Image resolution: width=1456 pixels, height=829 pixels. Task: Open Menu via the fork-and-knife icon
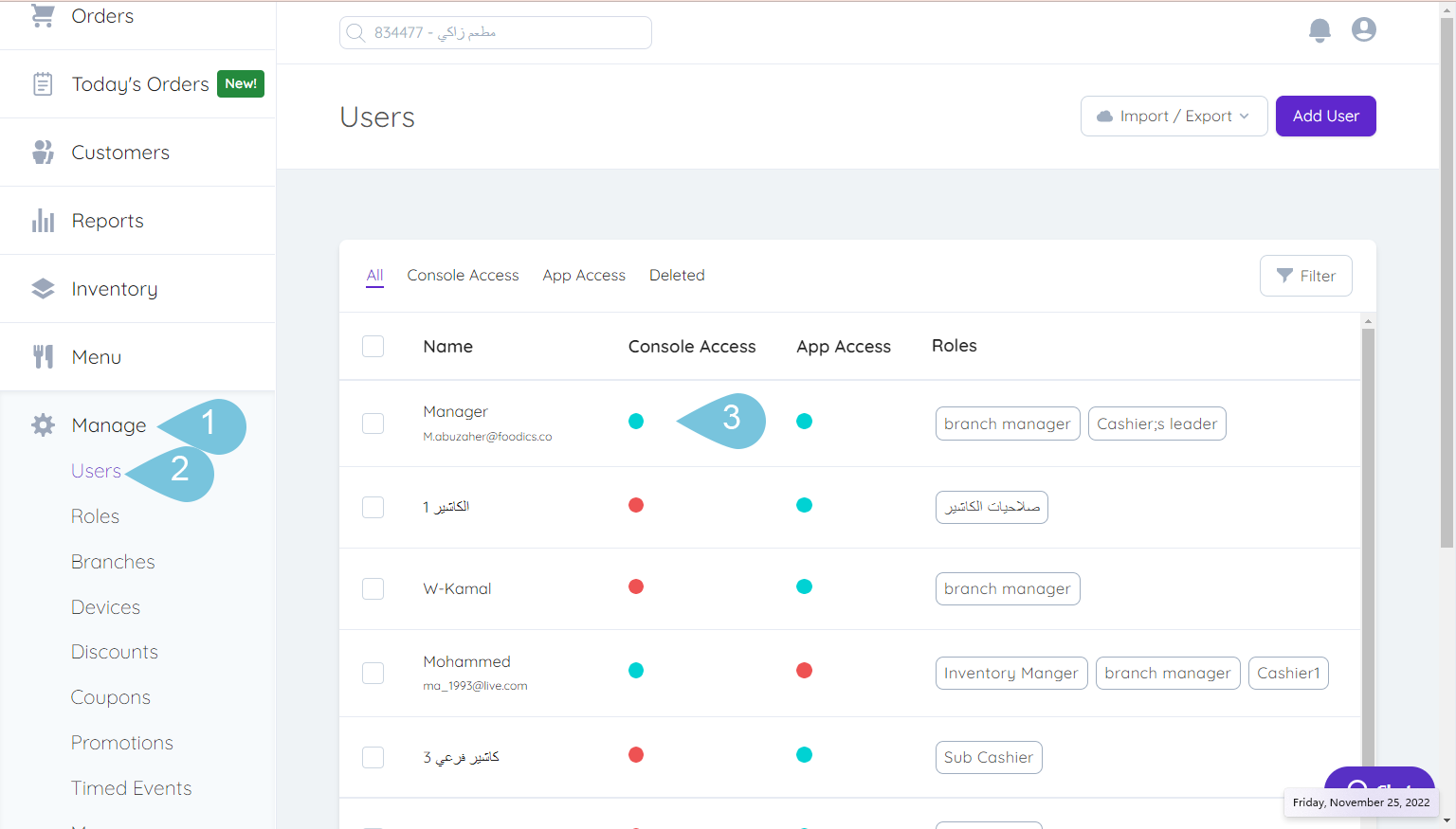(42, 356)
